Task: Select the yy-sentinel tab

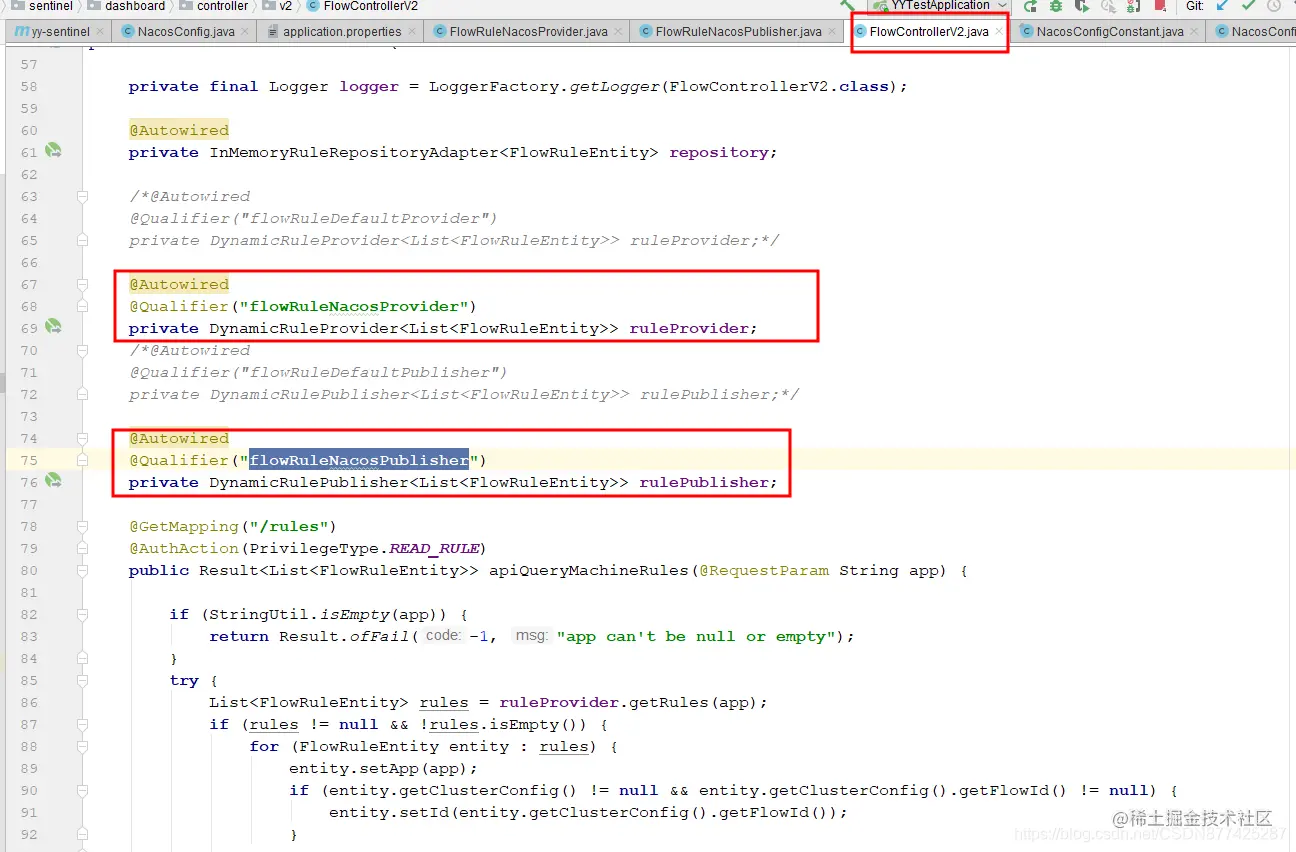Action: (60, 31)
